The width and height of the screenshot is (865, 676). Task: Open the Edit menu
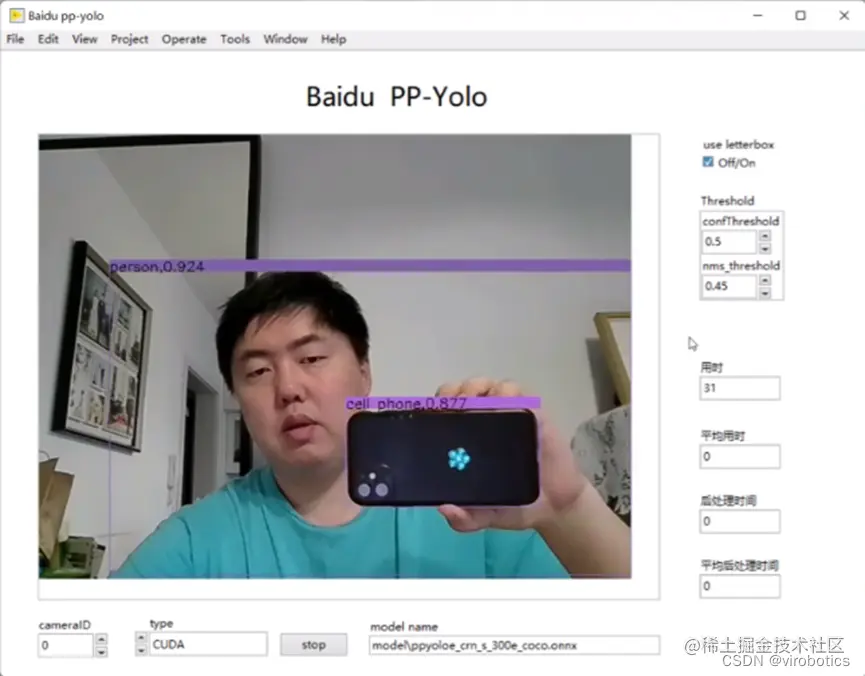pos(47,39)
